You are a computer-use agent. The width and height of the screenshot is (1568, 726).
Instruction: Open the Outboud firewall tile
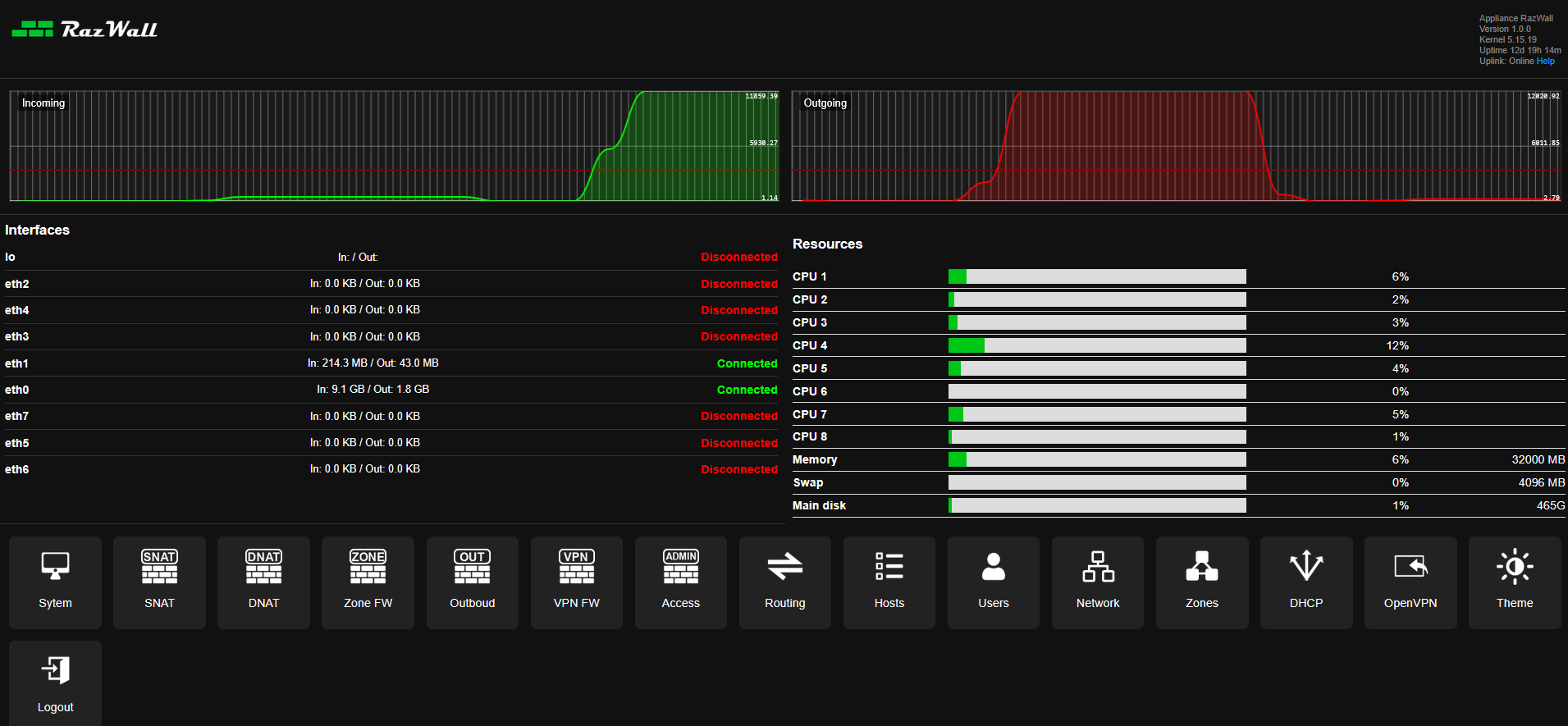(x=473, y=582)
